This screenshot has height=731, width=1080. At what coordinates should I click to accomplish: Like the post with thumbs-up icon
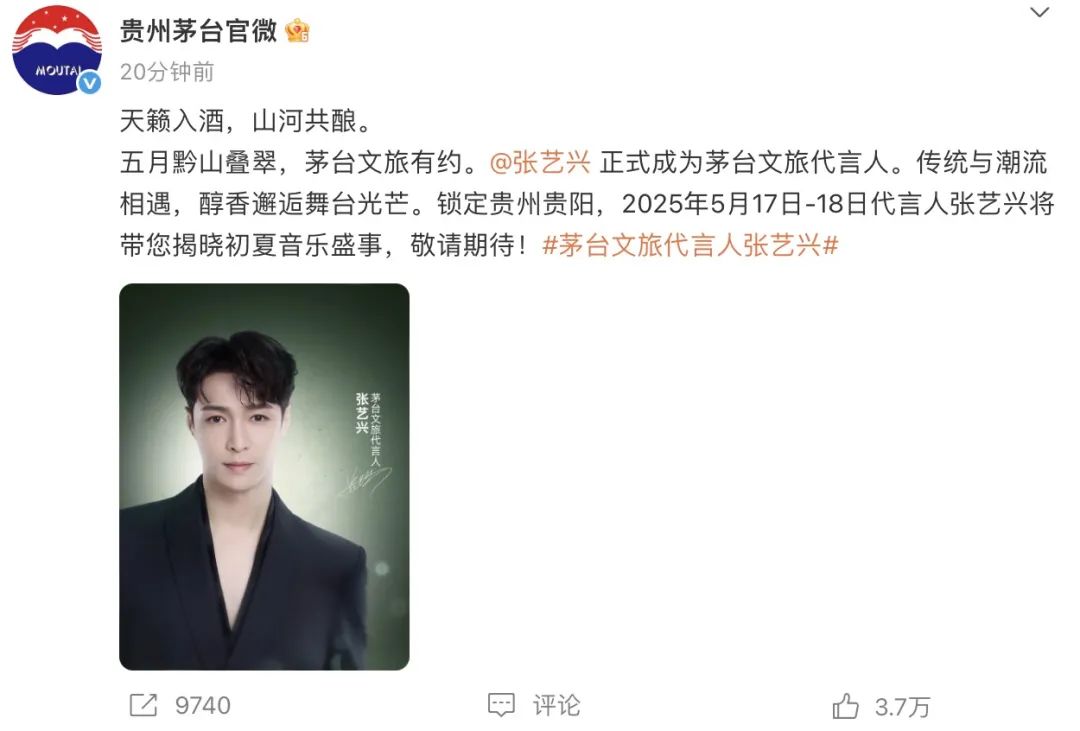tap(845, 706)
